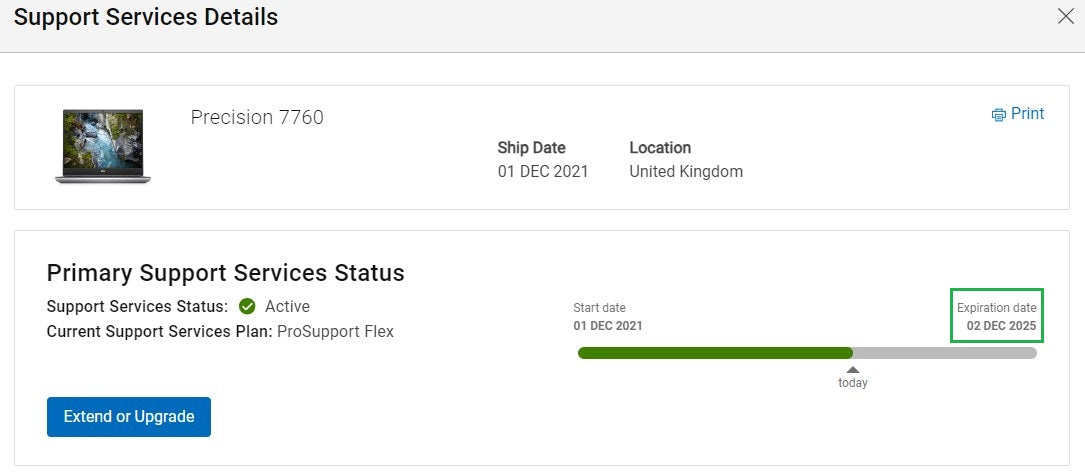Click the Primary Support Services Status heading

225,273
